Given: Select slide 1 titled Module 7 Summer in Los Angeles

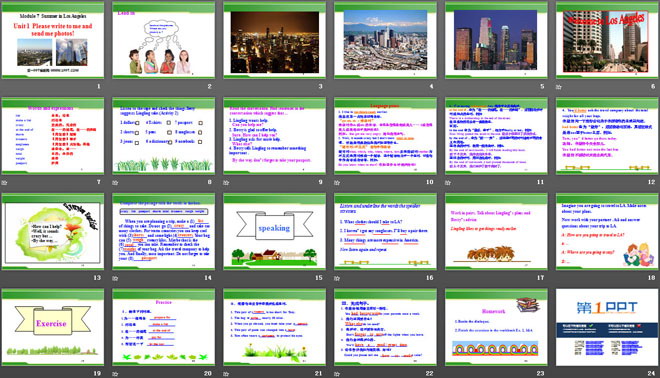Looking at the screenshot, I should tap(53, 40).
